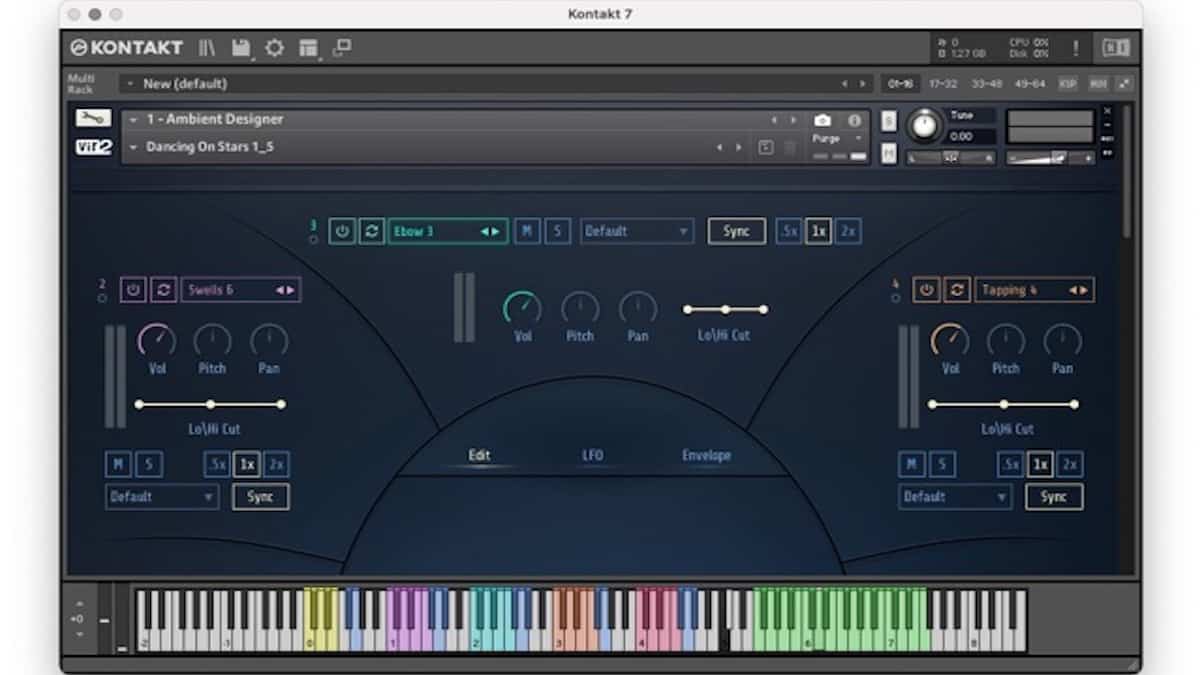The width and height of the screenshot is (1200, 675).
Task: Select rack page 49-64
Action: pyautogui.click(x=1028, y=84)
